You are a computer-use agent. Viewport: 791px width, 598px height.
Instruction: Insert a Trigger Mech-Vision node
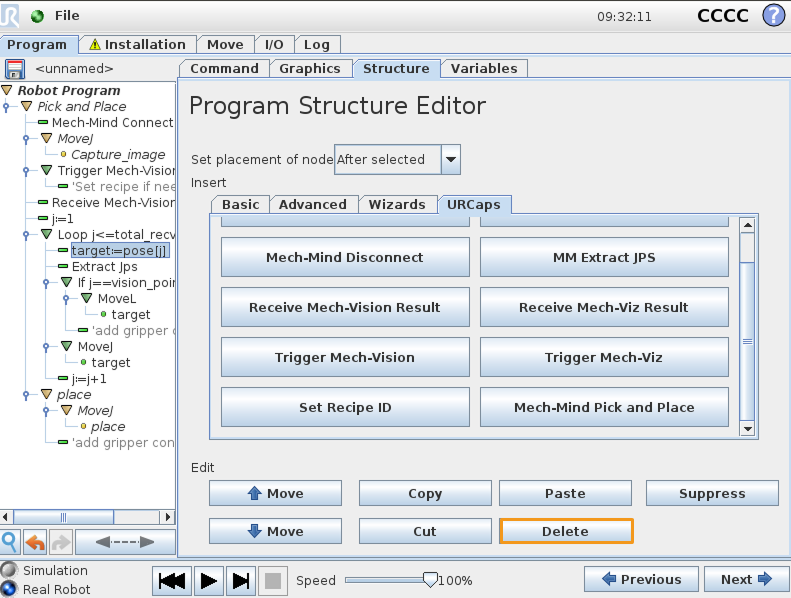pyautogui.click(x=344, y=357)
